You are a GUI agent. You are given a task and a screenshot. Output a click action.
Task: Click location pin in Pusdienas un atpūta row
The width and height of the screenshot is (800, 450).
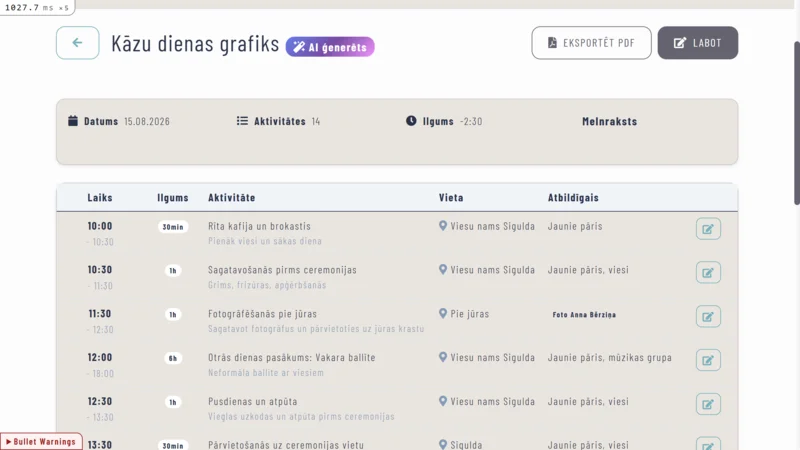(x=443, y=401)
